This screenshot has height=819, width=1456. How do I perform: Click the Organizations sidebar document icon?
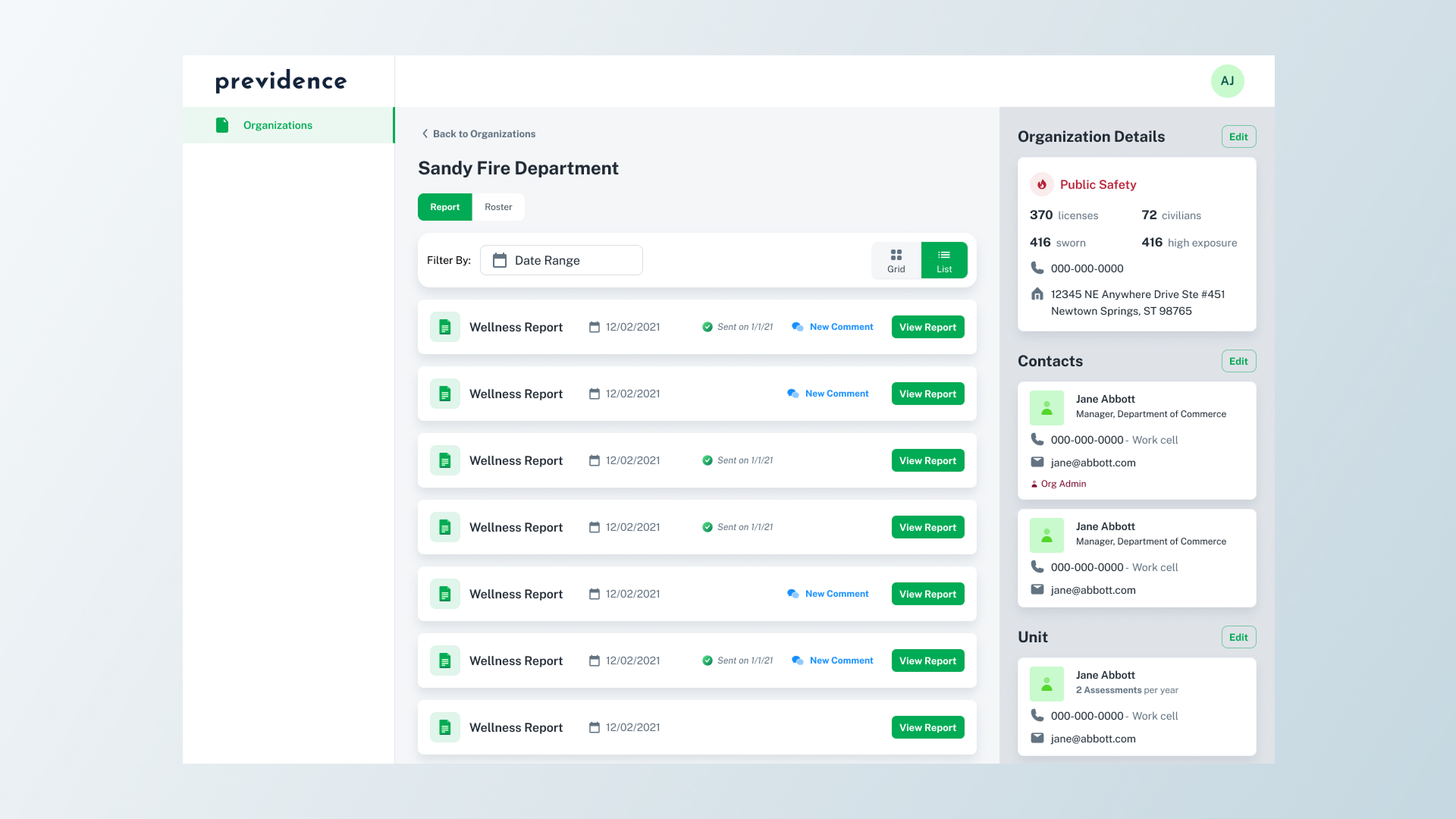point(222,125)
